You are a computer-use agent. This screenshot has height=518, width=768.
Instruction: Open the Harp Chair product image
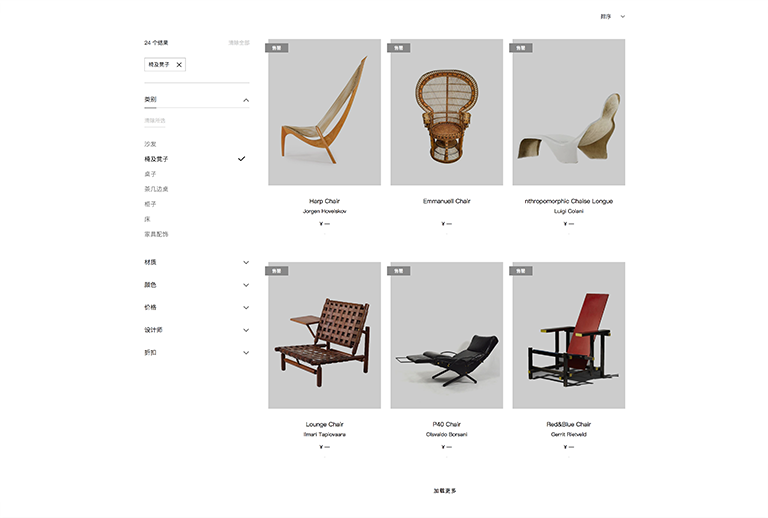[324, 112]
